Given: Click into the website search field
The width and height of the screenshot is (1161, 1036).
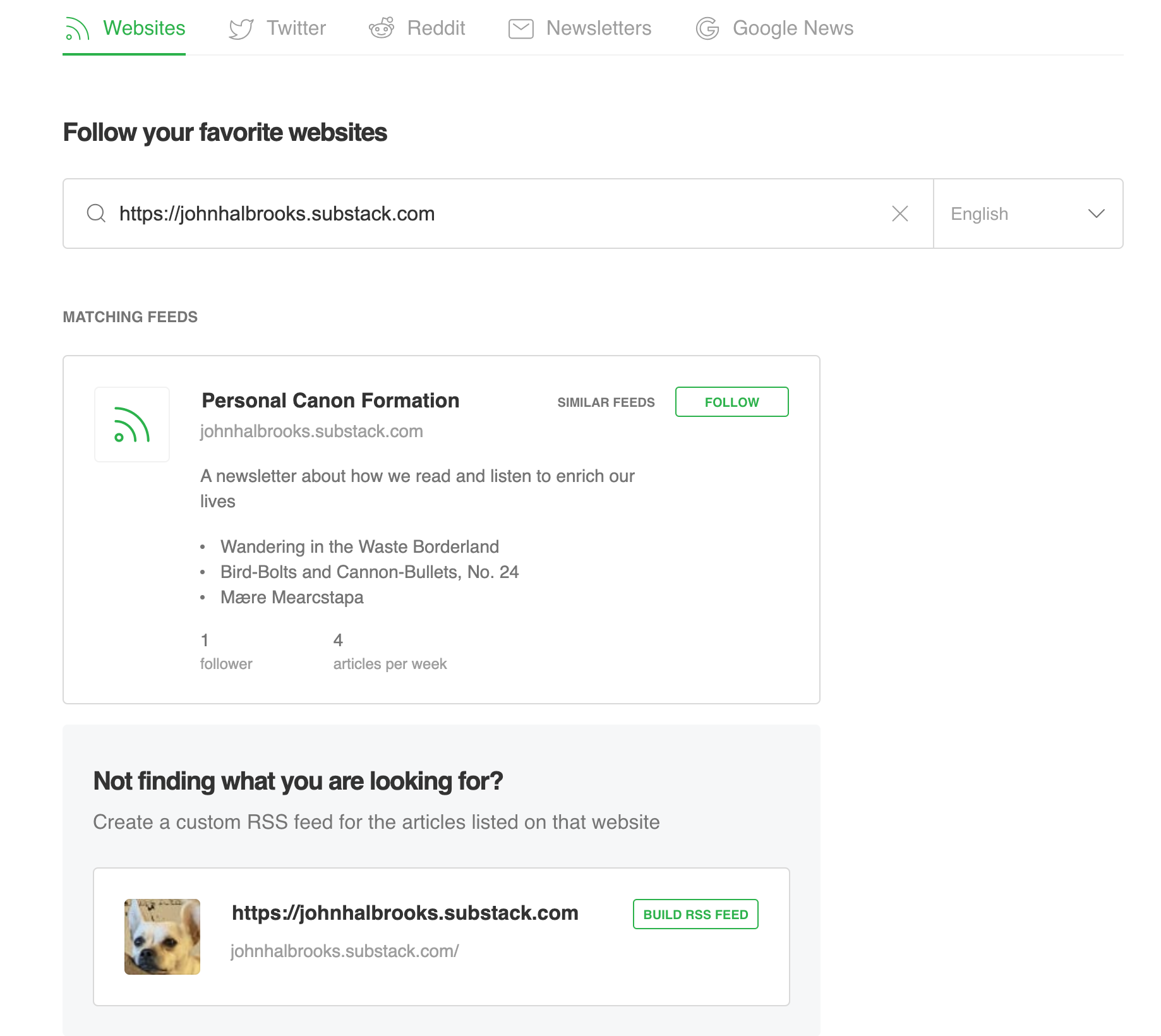Looking at the screenshot, I should [498, 214].
